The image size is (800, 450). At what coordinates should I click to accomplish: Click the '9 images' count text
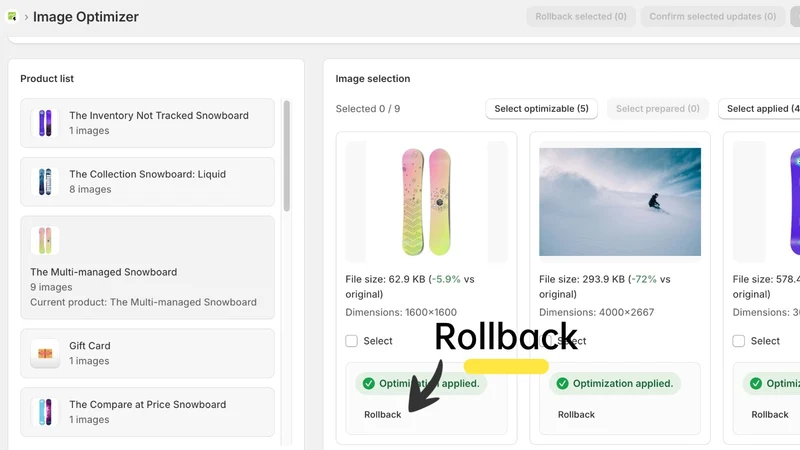pos(51,287)
